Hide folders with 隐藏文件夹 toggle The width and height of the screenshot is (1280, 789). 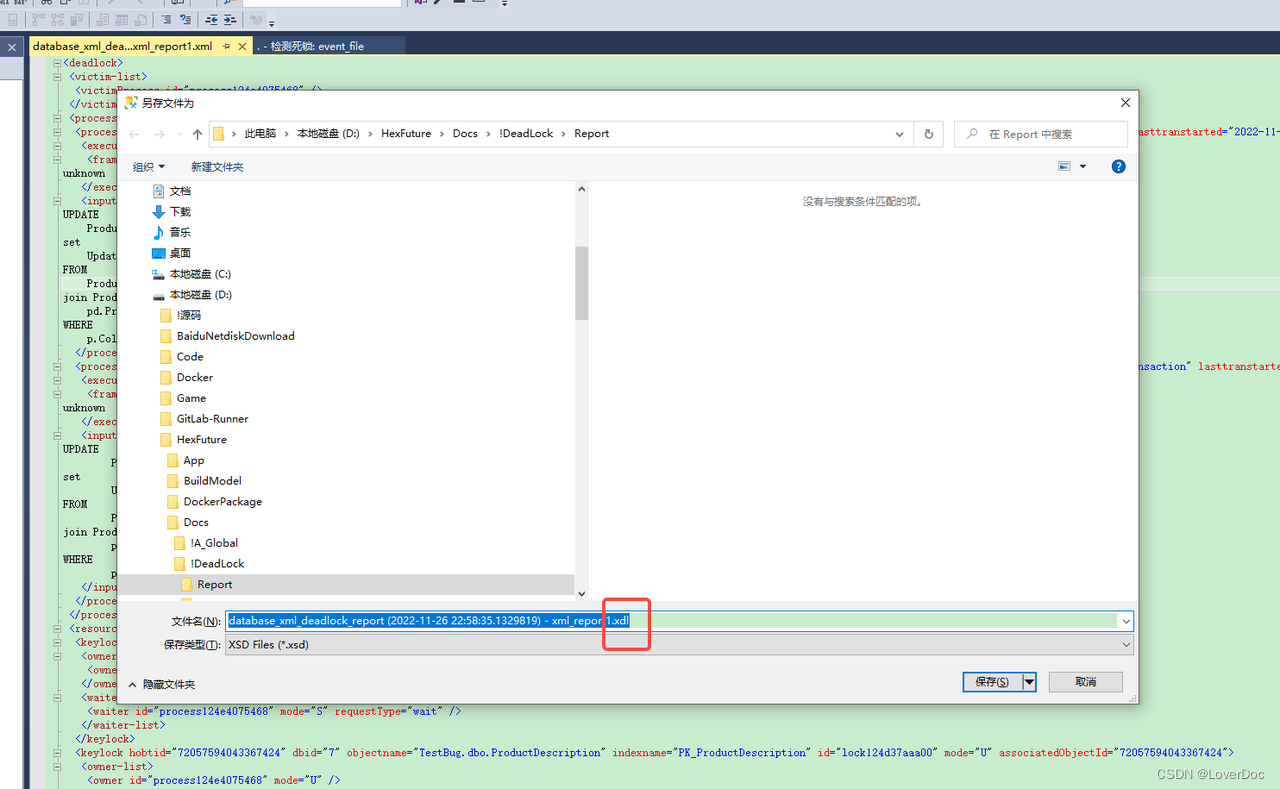coord(161,685)
